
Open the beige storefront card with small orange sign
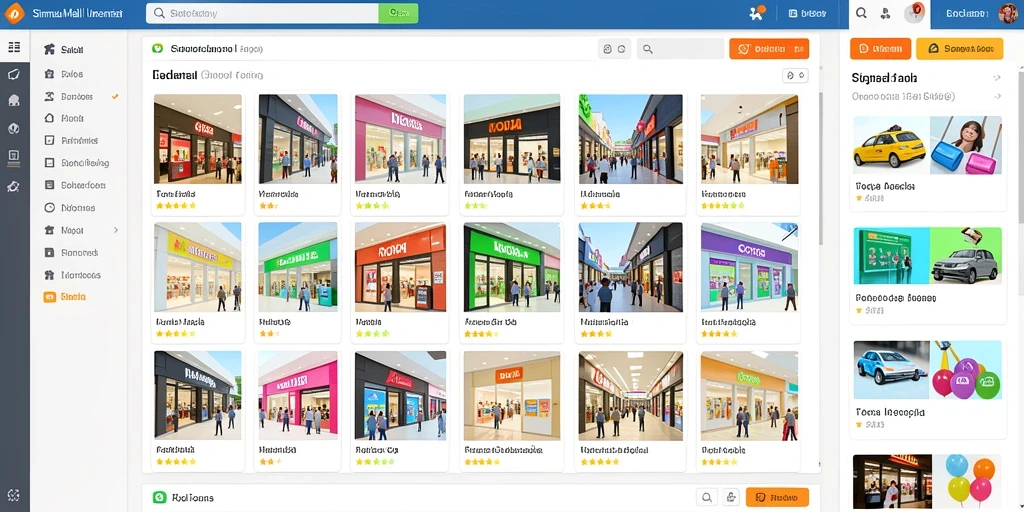(511, 409)
